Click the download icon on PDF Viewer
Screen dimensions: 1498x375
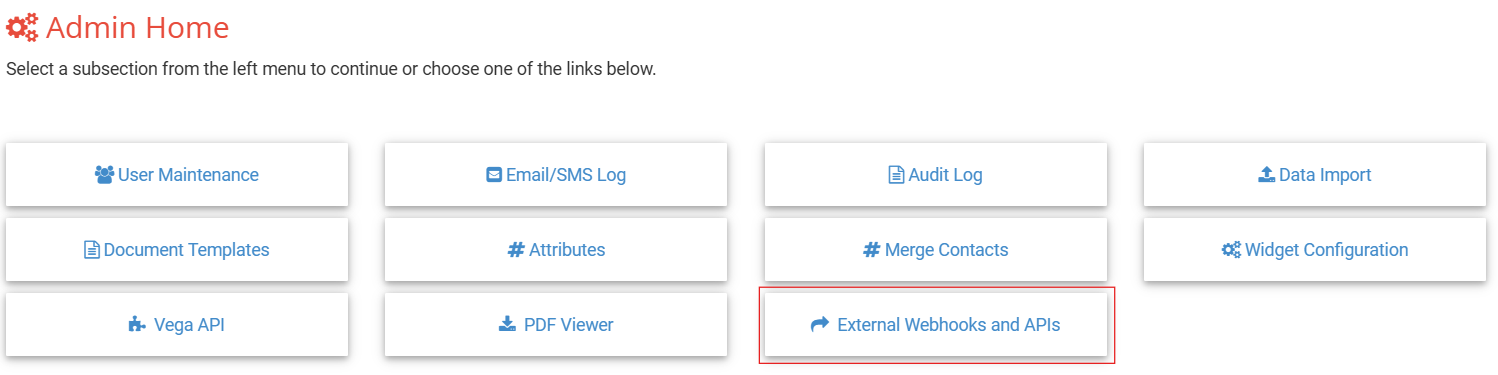[507, 325]
